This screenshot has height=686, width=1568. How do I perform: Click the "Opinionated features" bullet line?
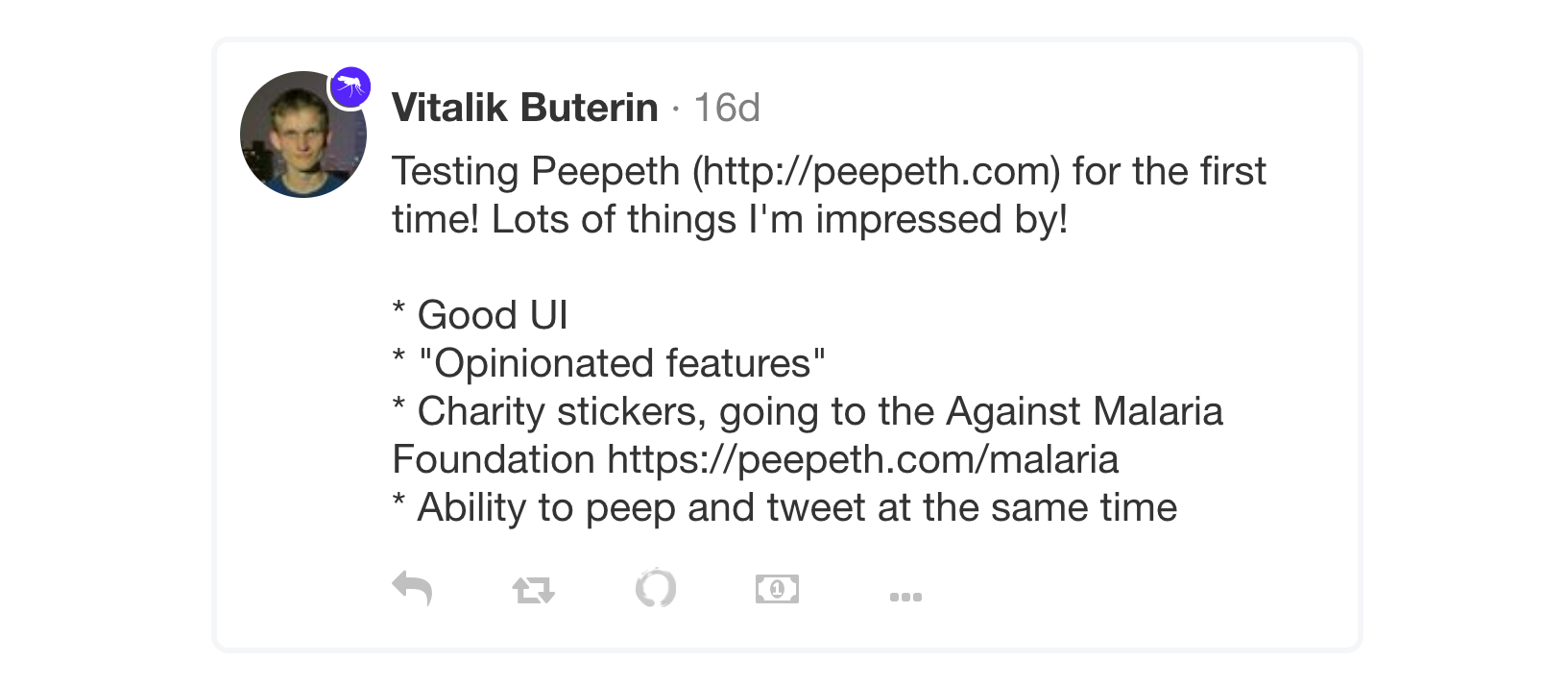[x=620, y=364]
